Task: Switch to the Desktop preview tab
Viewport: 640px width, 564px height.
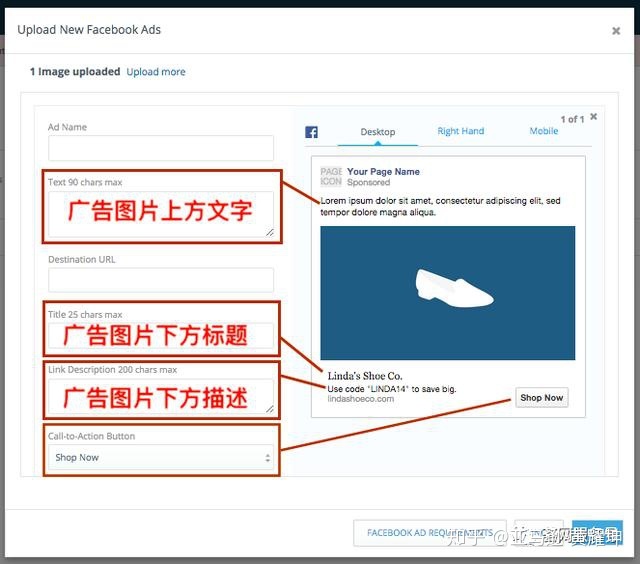Action: pyautogui.click(x=378, y=132)
